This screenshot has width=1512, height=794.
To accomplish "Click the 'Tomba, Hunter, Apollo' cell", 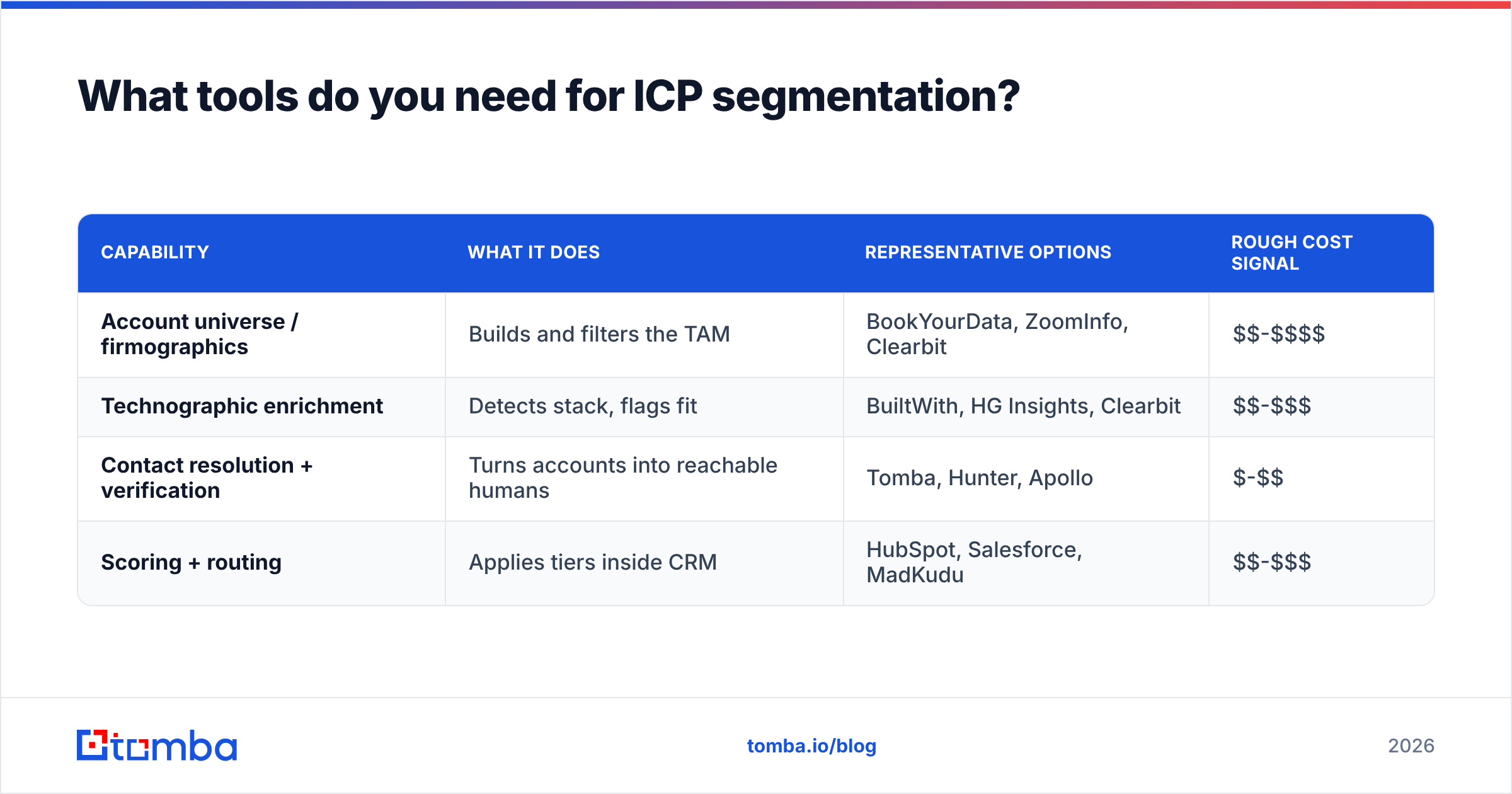I will coord(1026,479).
